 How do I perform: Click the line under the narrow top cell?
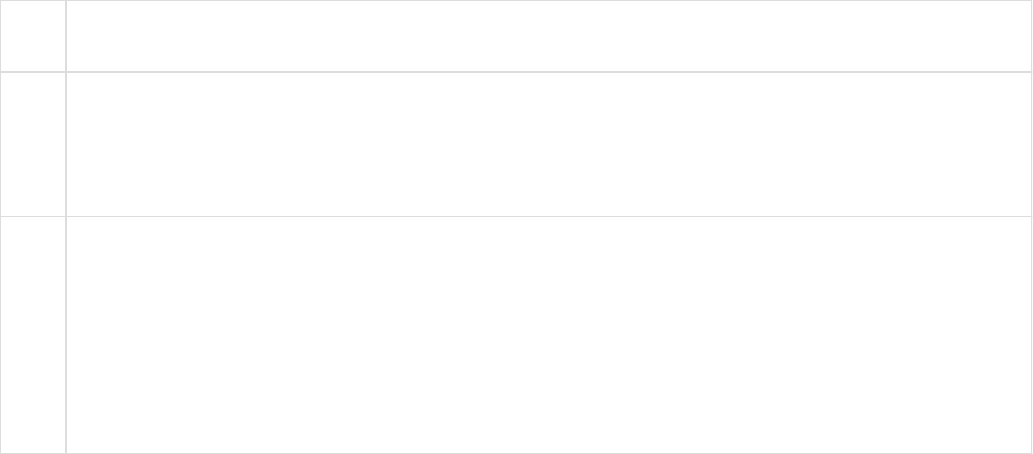(33, 72)
